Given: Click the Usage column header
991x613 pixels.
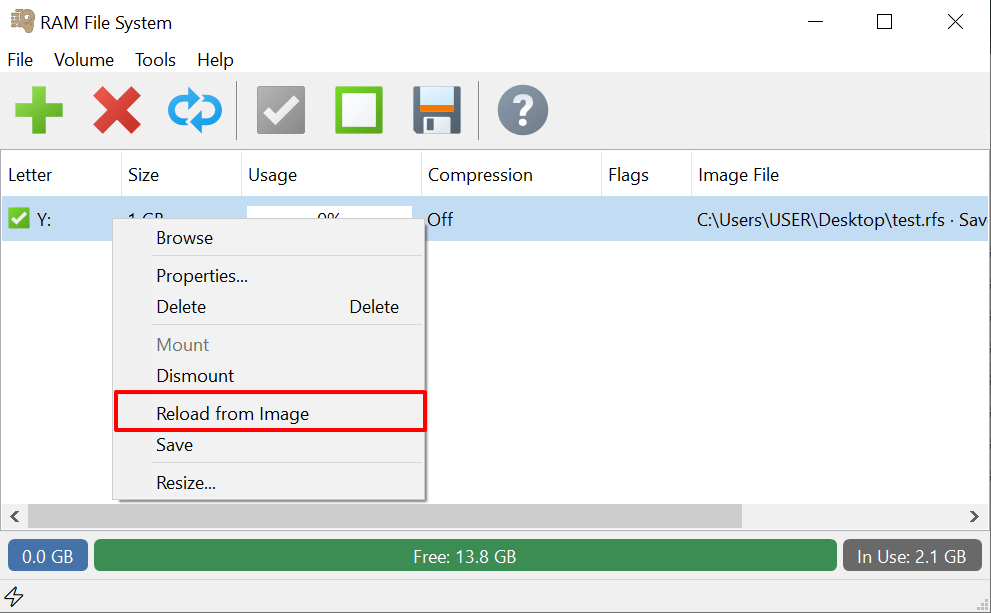Looking at the screenshot, I should click(331, 175).
